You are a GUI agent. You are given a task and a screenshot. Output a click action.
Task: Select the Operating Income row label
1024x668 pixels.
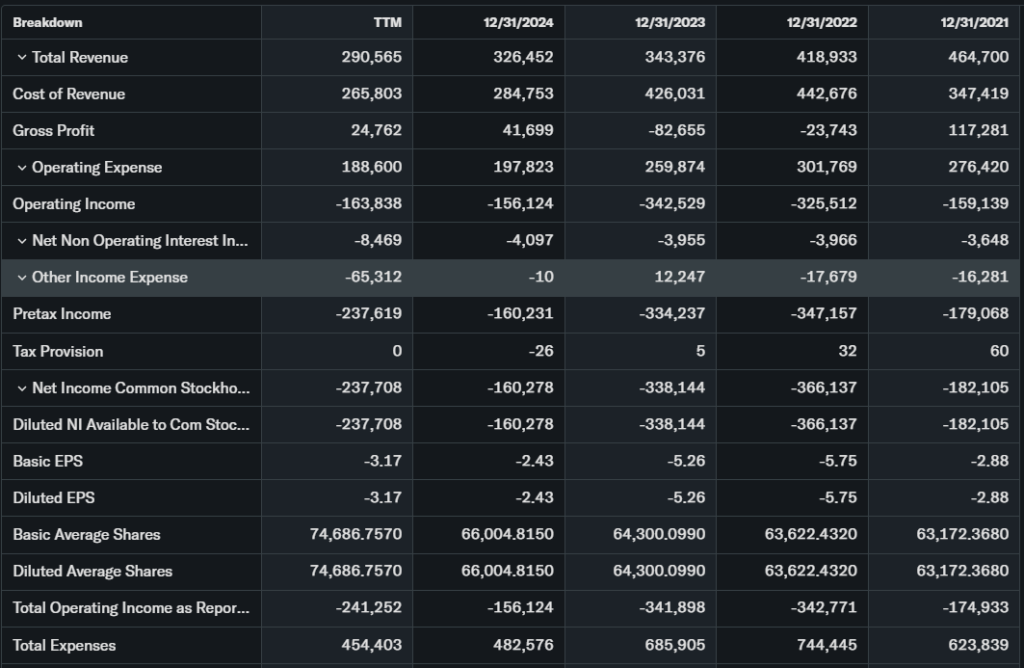click(74, 204)
